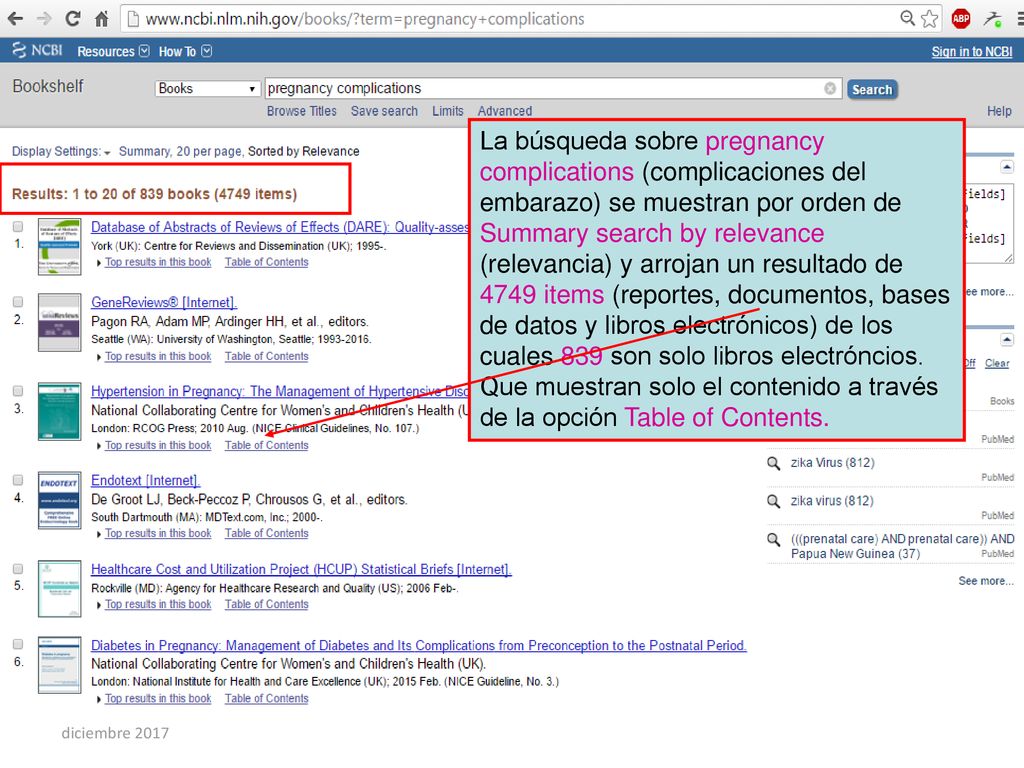The image size is (1024, 768).
Task: Open HCUP Statistical Briefs title link
Action: pyautogui.click(x=301, y=569)
